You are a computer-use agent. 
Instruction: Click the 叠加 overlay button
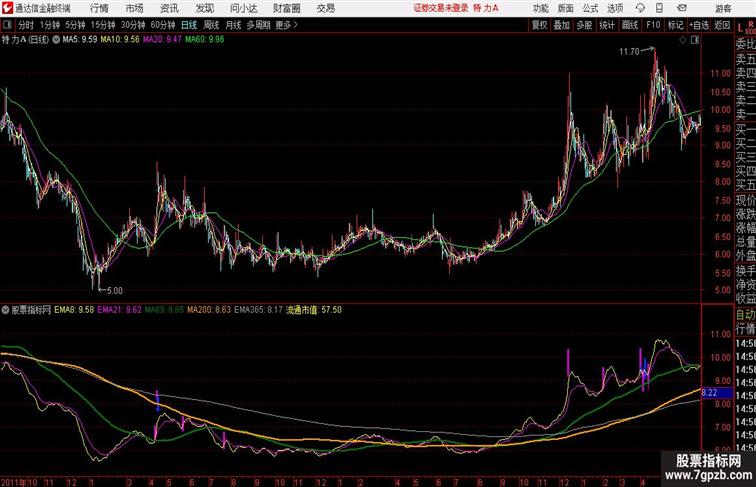pos(562,25)
